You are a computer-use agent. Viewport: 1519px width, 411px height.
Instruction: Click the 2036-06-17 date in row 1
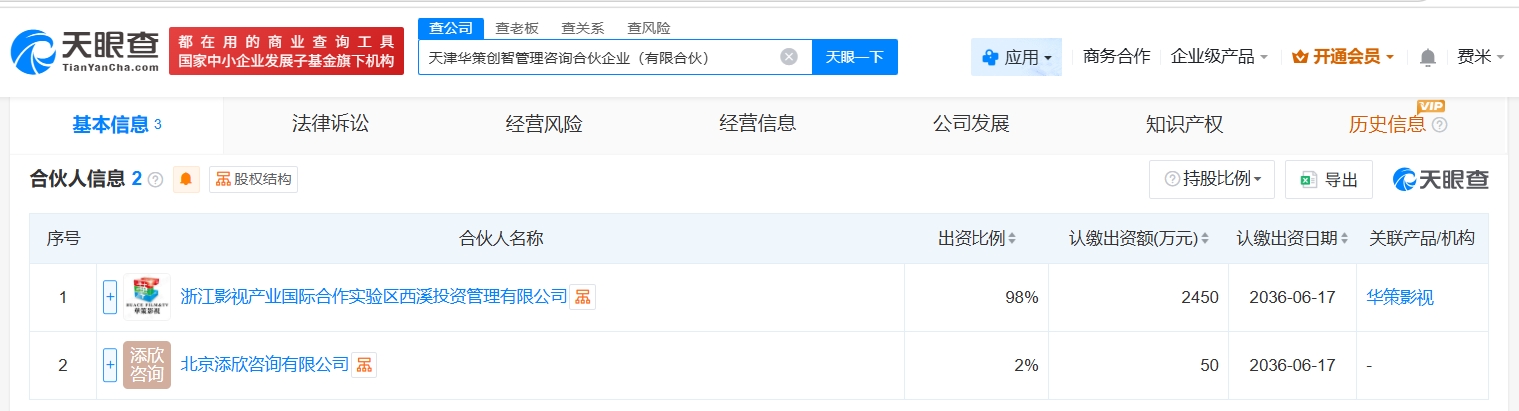(1292, 297)
